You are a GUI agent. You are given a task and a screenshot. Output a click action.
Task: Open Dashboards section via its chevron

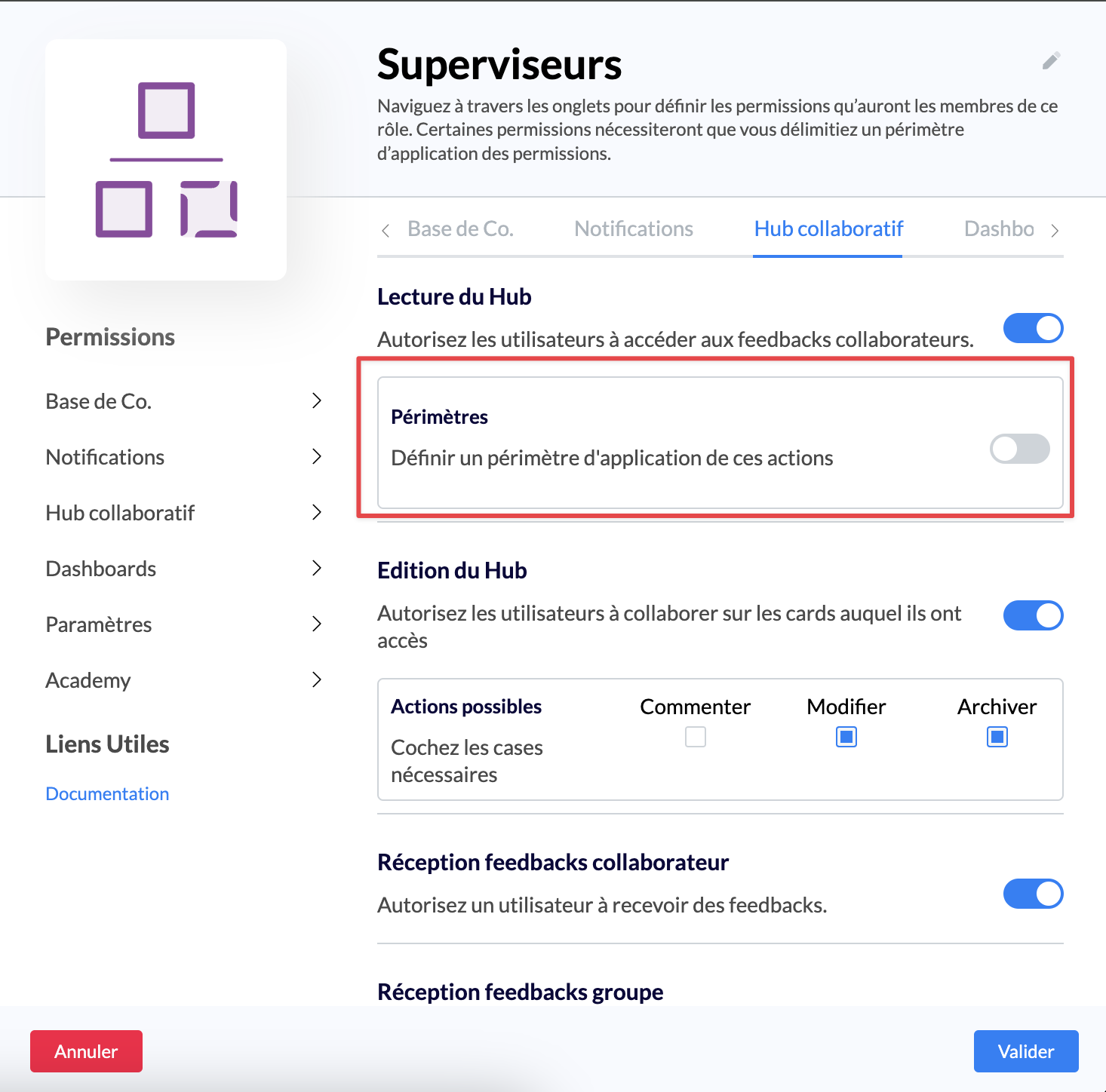pyautogui.click(x=317, y=568)
